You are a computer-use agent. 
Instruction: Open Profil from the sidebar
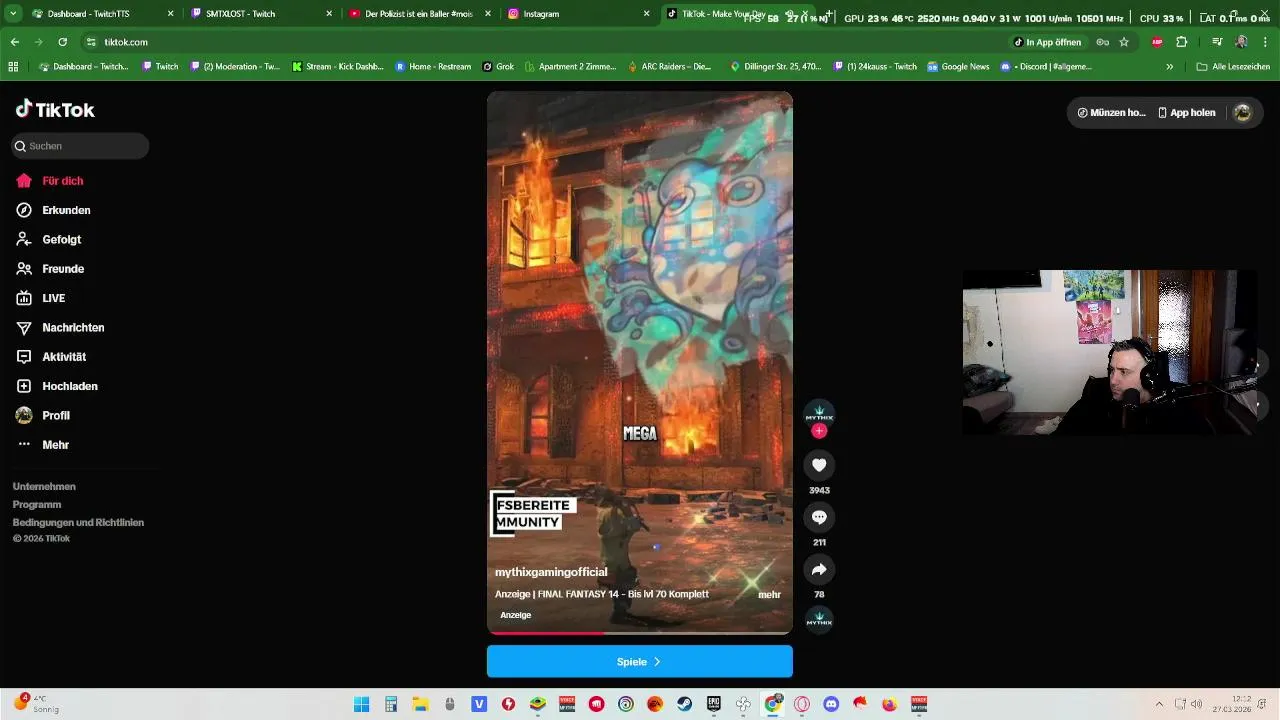coord(43,415)
